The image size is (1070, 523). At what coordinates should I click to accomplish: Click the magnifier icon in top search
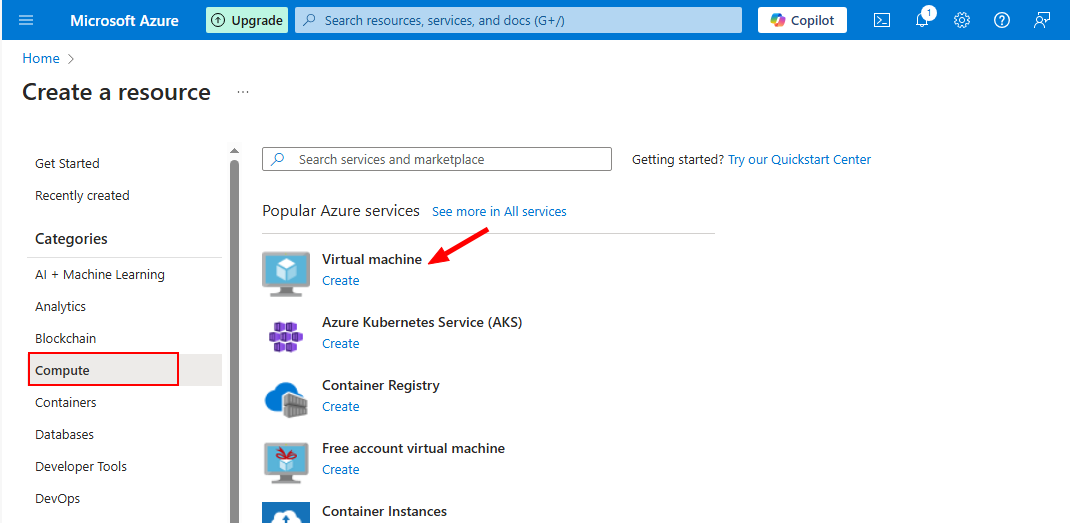click(x=309, y=20)
